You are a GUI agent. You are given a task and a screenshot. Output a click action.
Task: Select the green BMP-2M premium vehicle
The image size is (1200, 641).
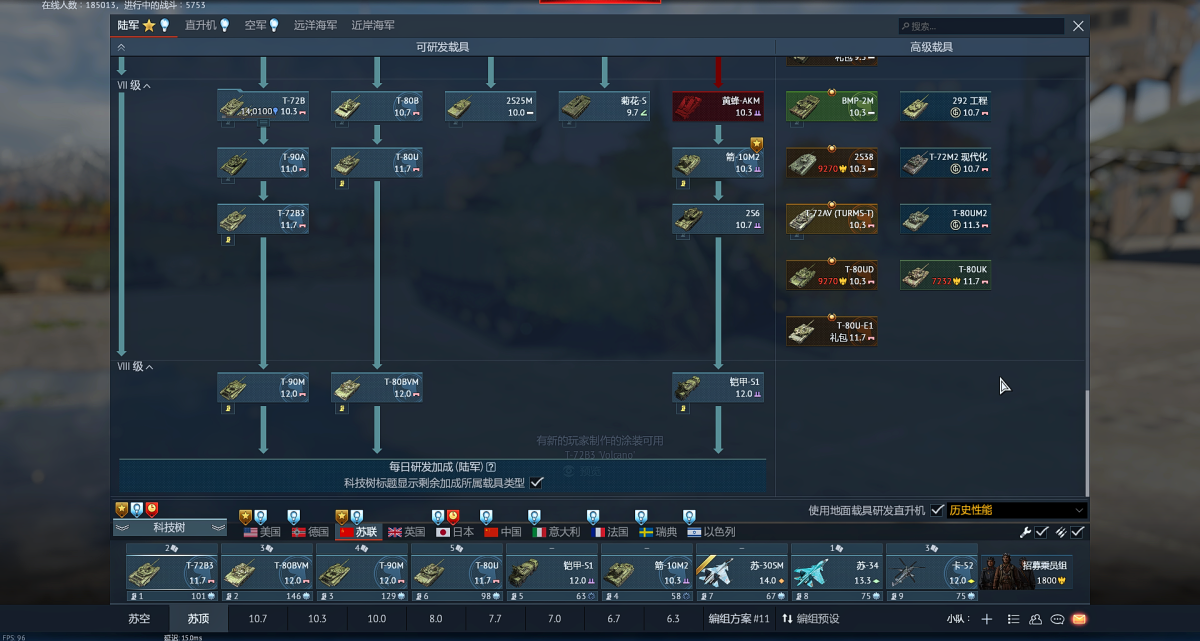[x=832, y=106]
